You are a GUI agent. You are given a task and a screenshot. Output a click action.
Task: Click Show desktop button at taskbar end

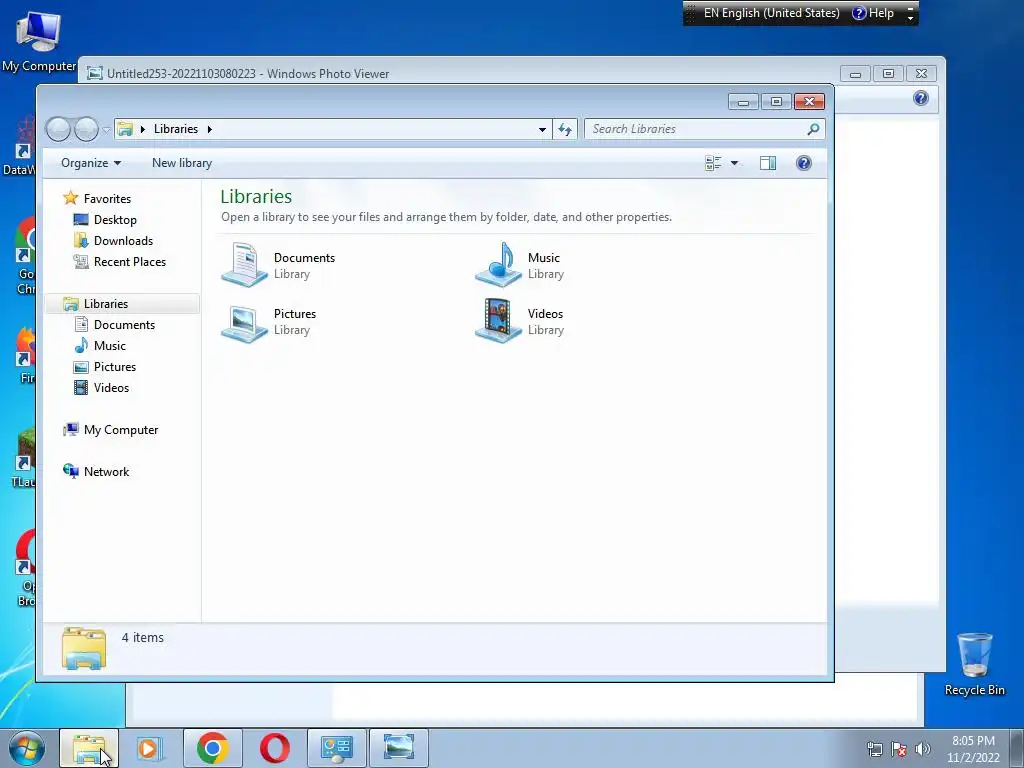(1017, 748)
